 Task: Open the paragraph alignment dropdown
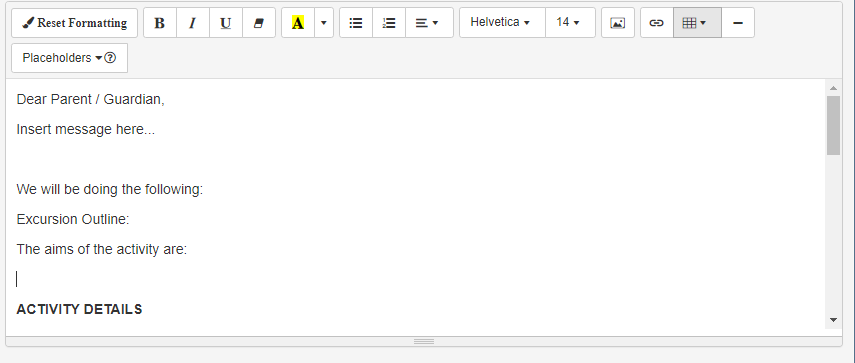tap(429, 23)
